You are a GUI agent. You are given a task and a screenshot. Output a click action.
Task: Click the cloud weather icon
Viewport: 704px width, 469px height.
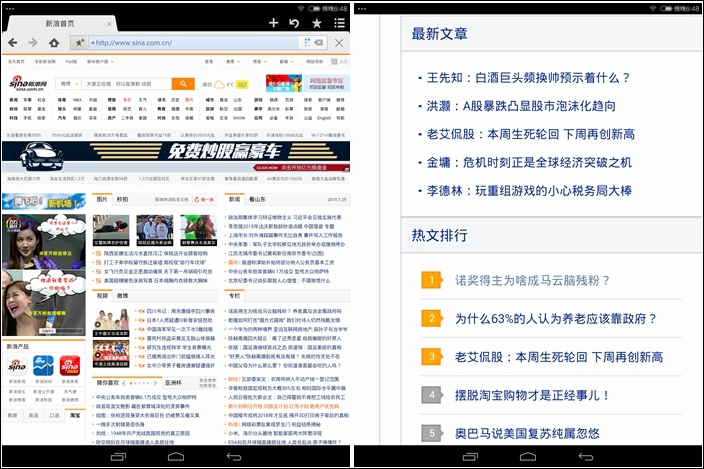(x=219, y=84)
